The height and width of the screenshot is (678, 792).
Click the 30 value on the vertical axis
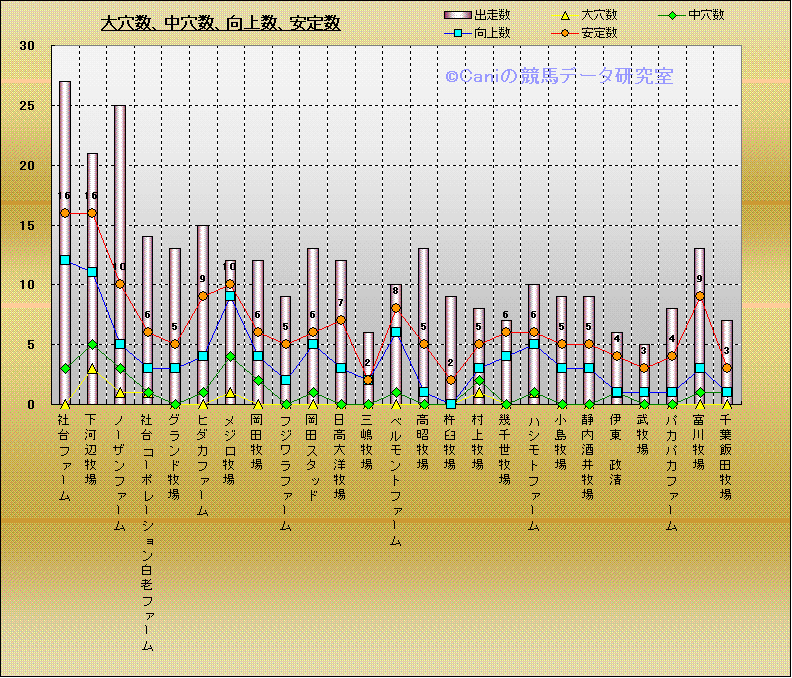[x=27, y=46]
